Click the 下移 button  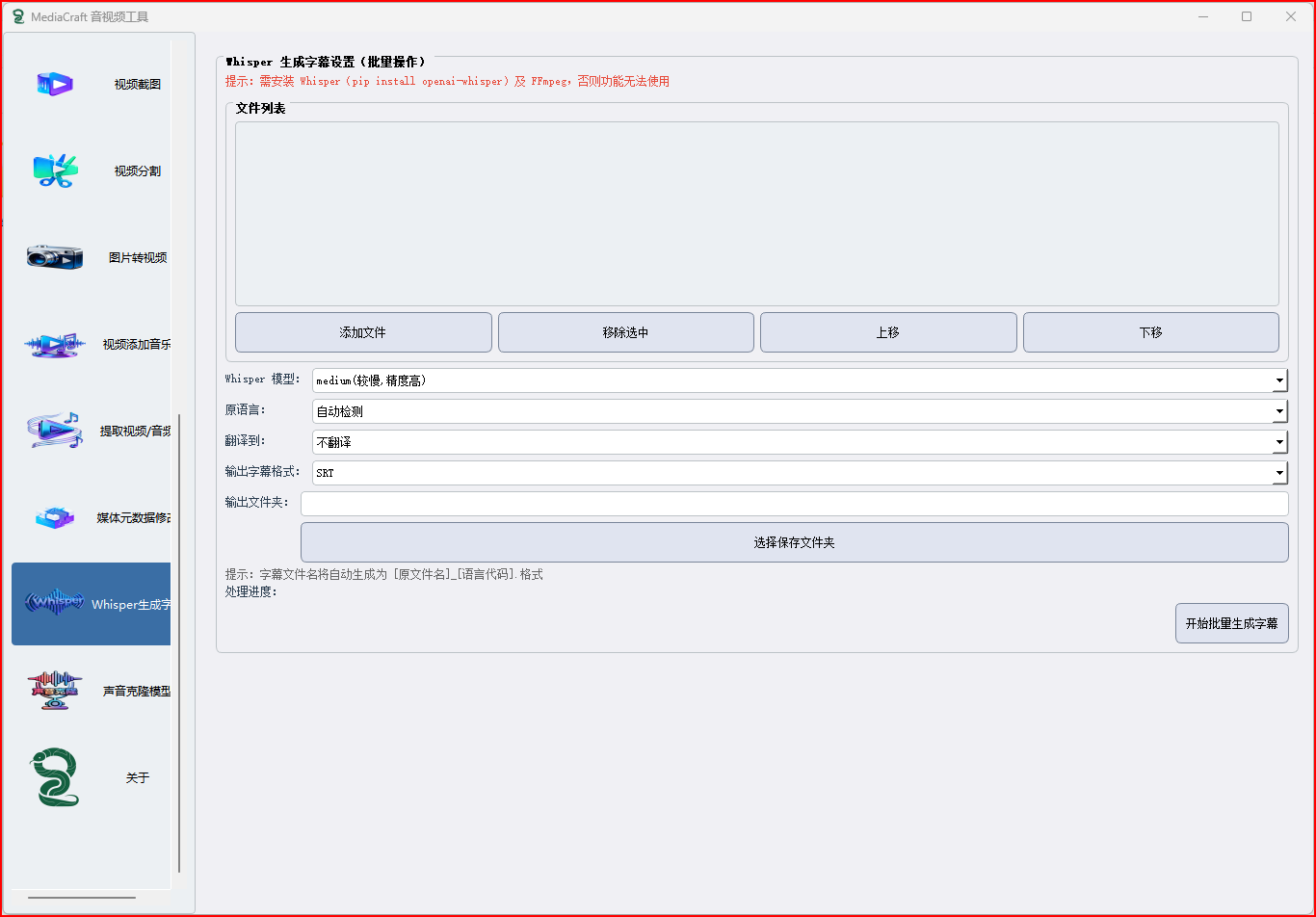[1150, 332]
